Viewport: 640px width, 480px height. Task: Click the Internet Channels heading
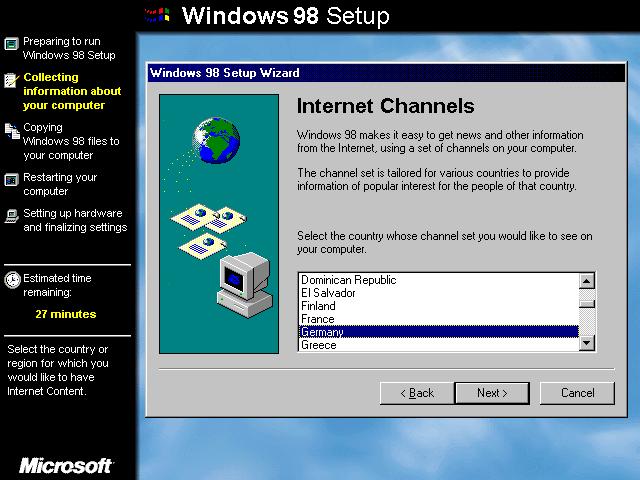tap(385, 106)
